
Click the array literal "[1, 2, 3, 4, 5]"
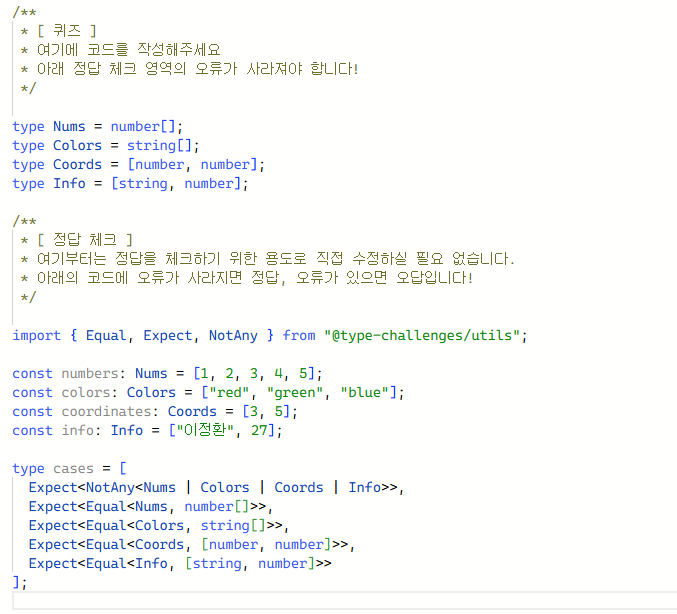pyautogui.click(x=254, y=373)
